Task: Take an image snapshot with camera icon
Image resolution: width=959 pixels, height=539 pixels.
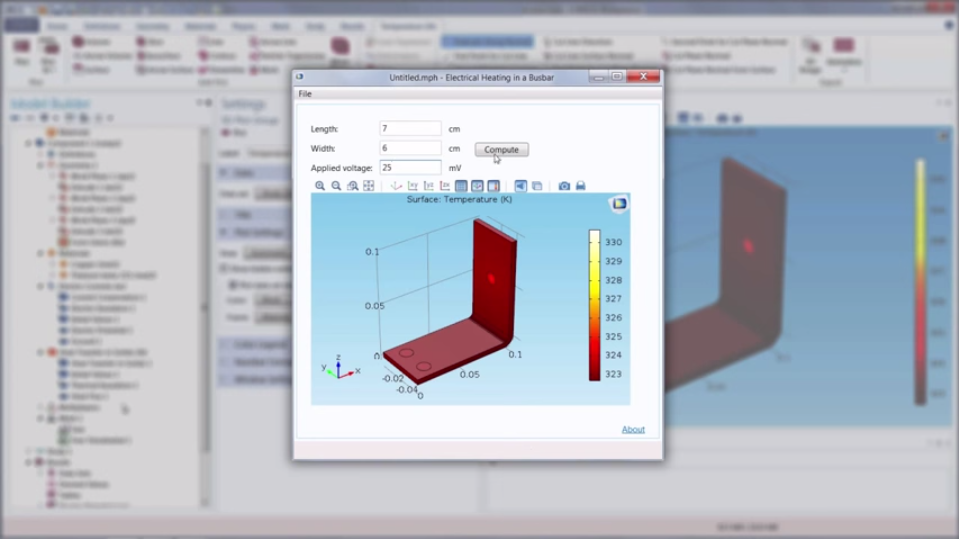Action: coord(564,186)
